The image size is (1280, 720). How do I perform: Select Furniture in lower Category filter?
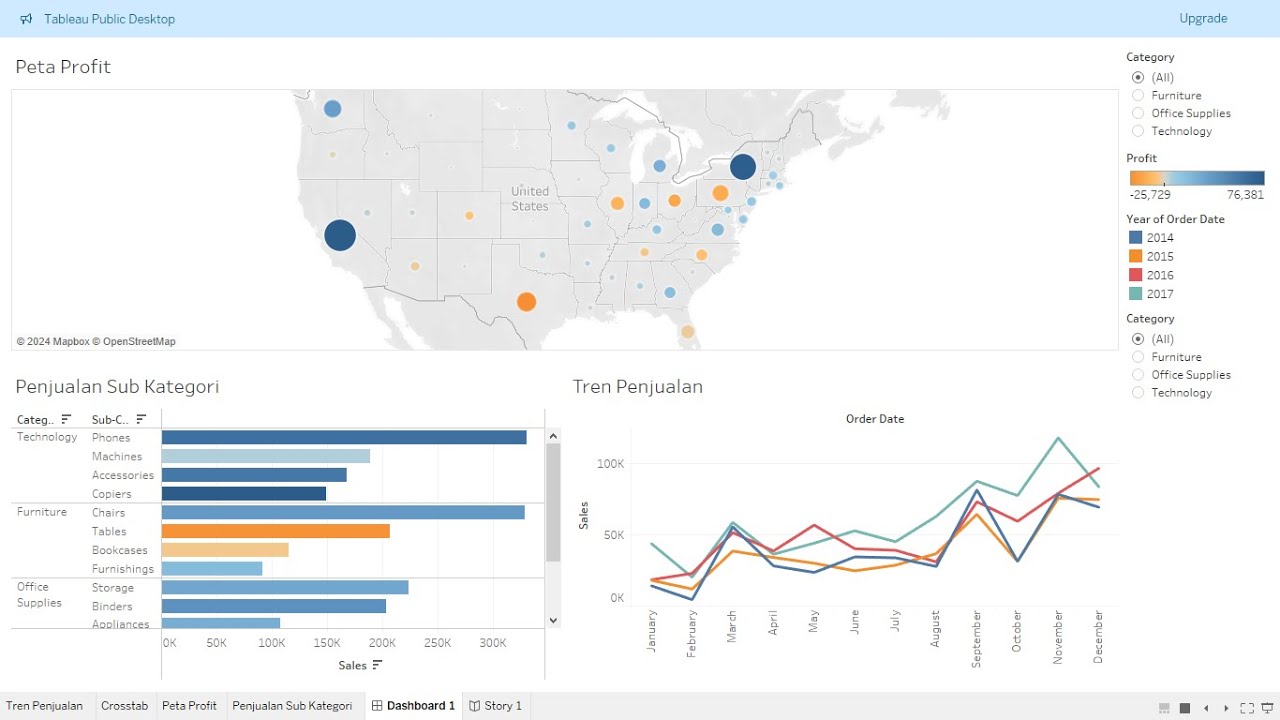pos(1138,357)
